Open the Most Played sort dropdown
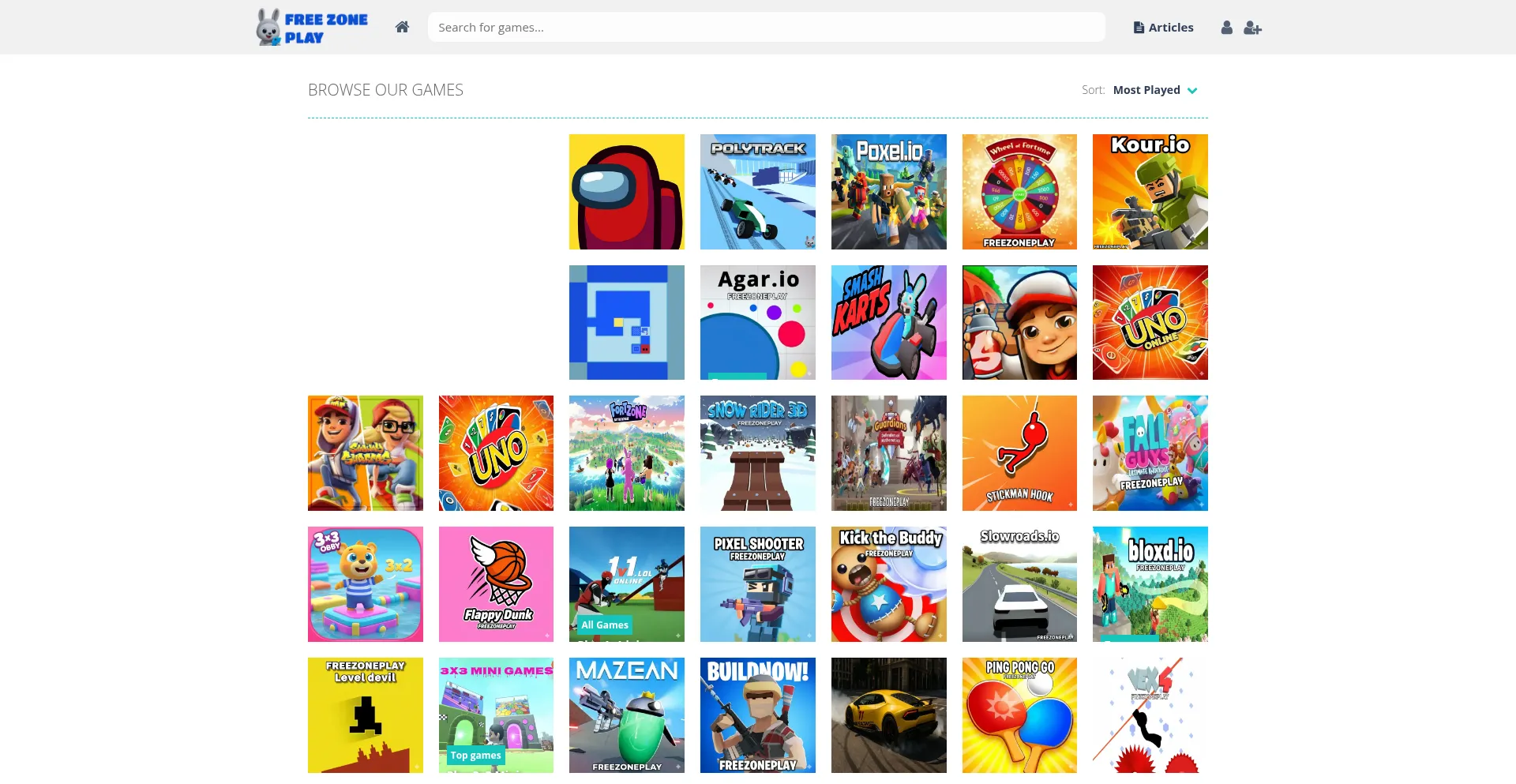Viewport: 1516px width, 784px height. 1155,90
